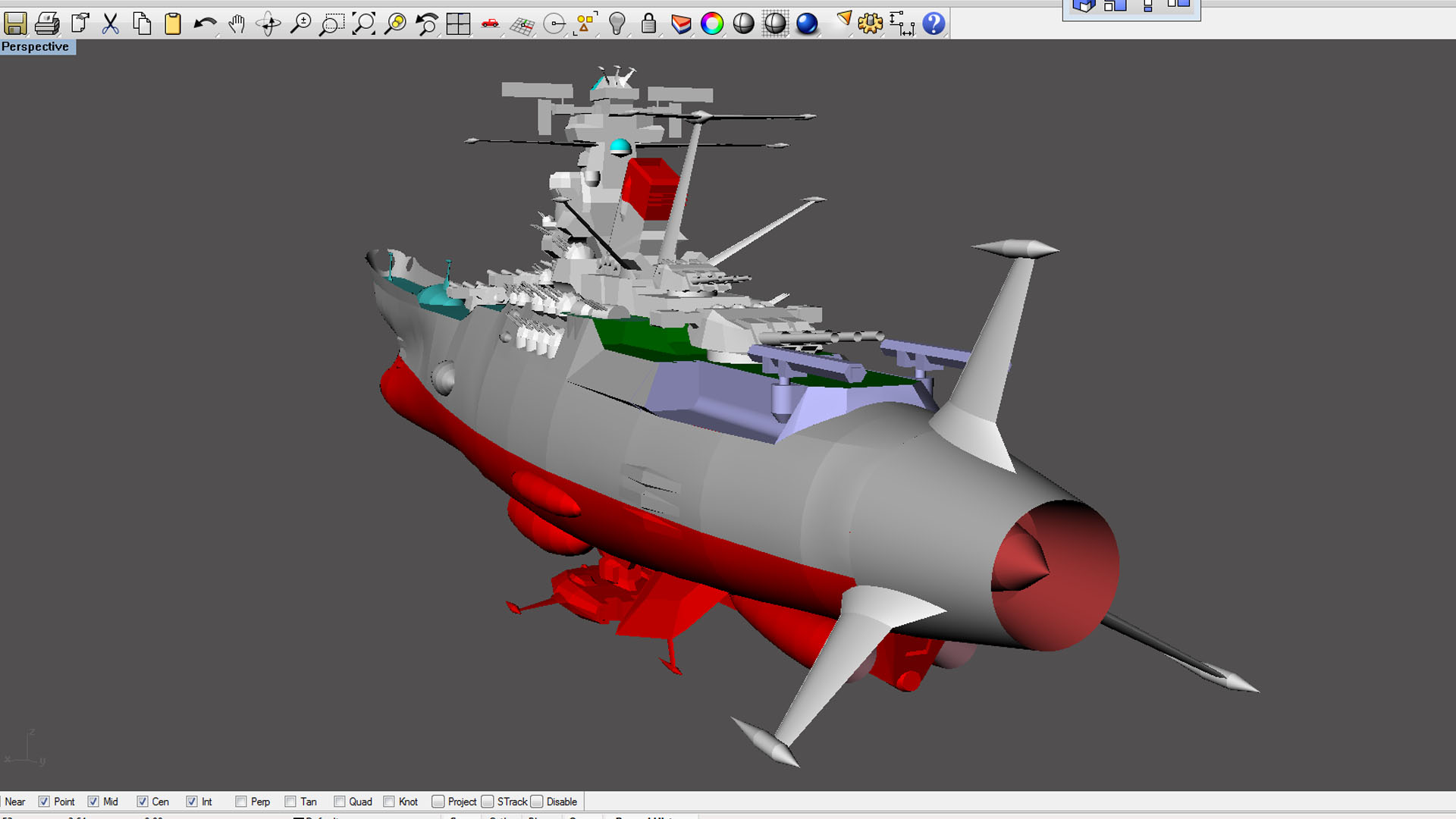This screenshot has height=819, width=1456.
Task: Activate the Zoom dynamic magnifier
Action: [300, 24]
